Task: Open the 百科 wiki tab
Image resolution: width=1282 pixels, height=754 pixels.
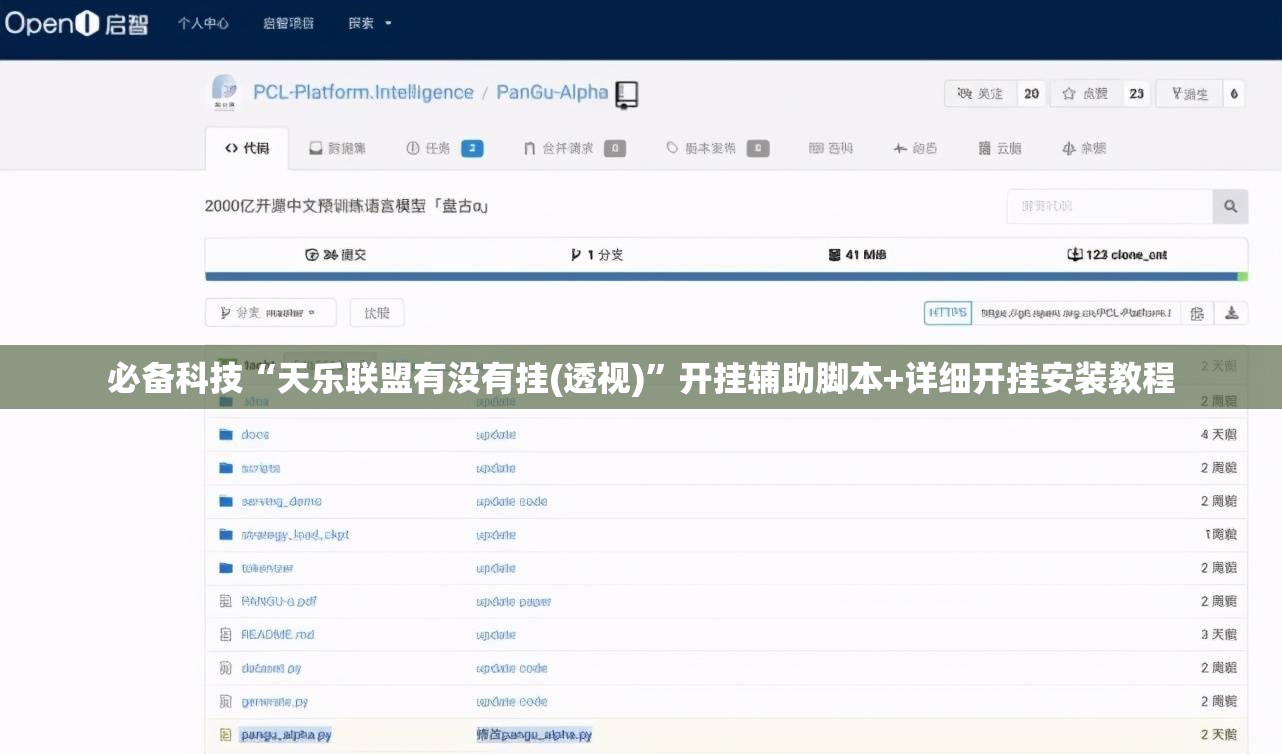Action: click(x=831, y=148)
